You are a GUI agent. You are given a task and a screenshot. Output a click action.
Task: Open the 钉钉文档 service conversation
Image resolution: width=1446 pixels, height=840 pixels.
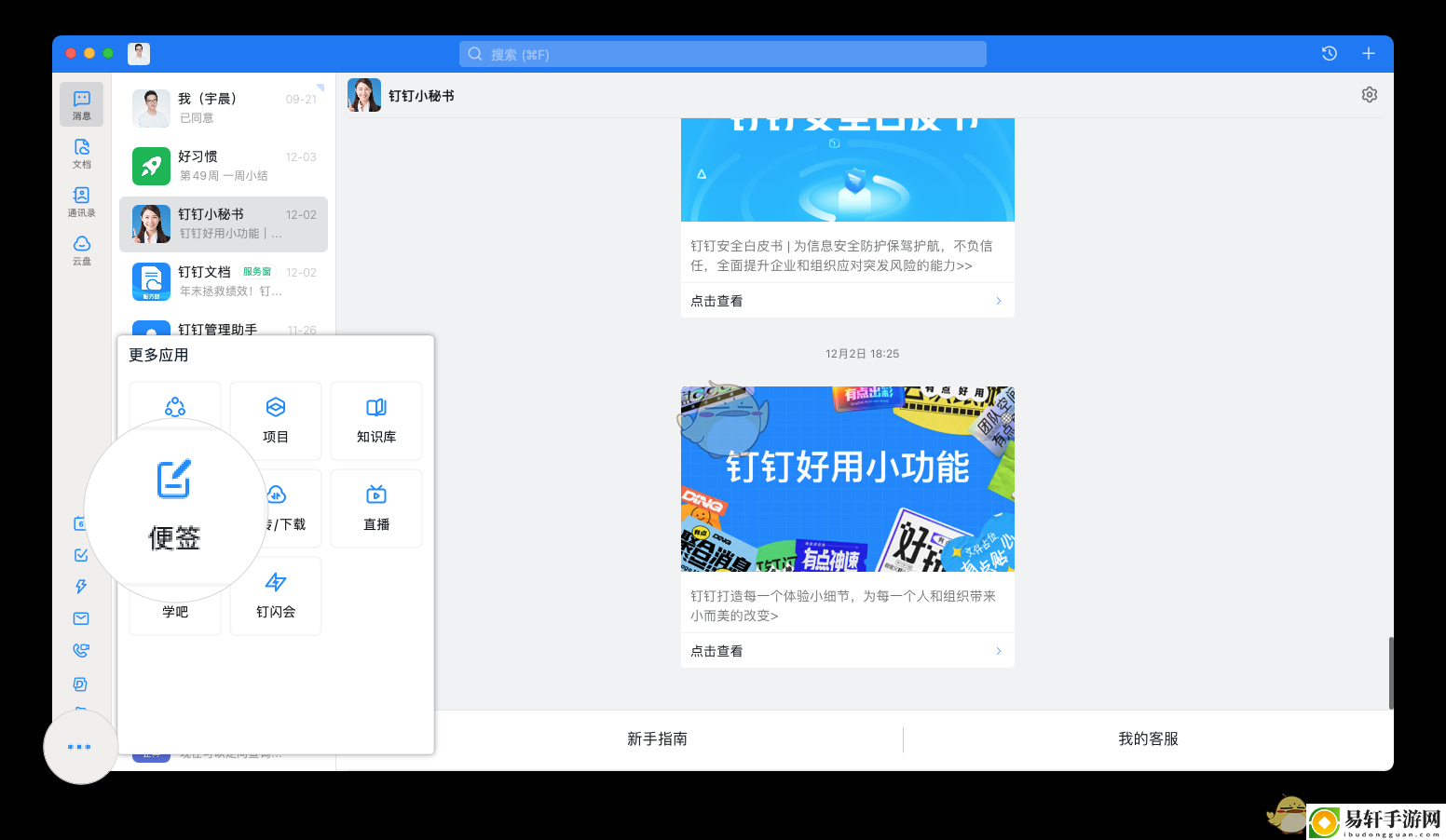pos(224,281)
